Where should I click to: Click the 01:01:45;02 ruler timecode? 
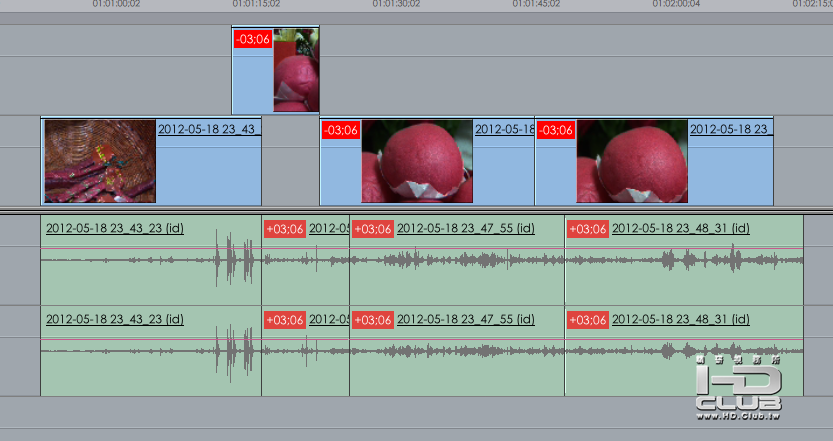(x=536, y=4)
